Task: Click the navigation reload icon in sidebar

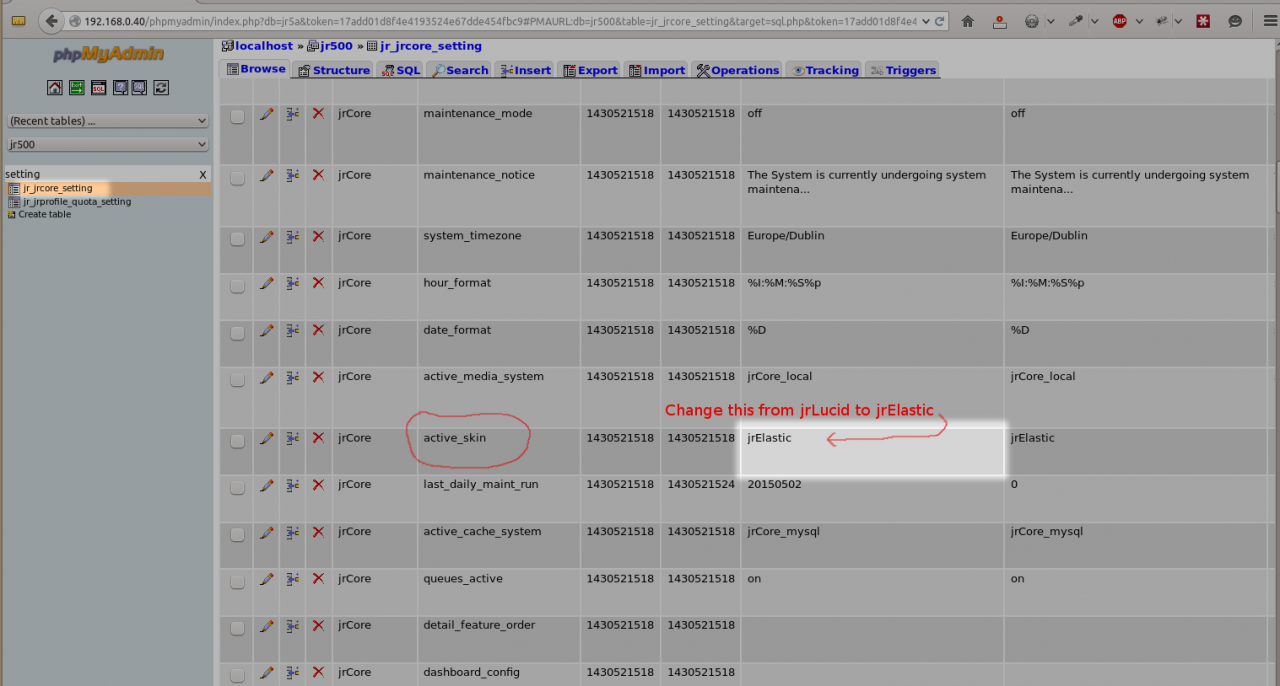Action: click(161, 88)
